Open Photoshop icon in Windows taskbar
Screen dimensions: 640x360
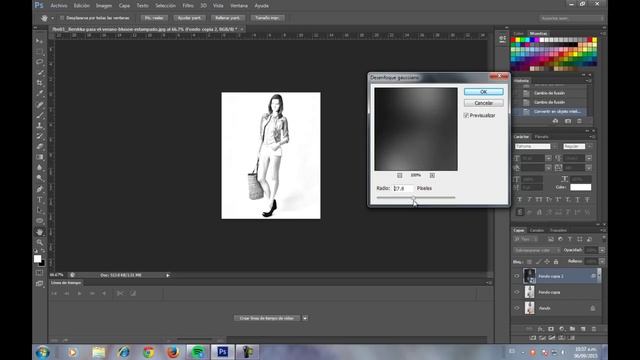pyautogui.click(x=223, y=352)
